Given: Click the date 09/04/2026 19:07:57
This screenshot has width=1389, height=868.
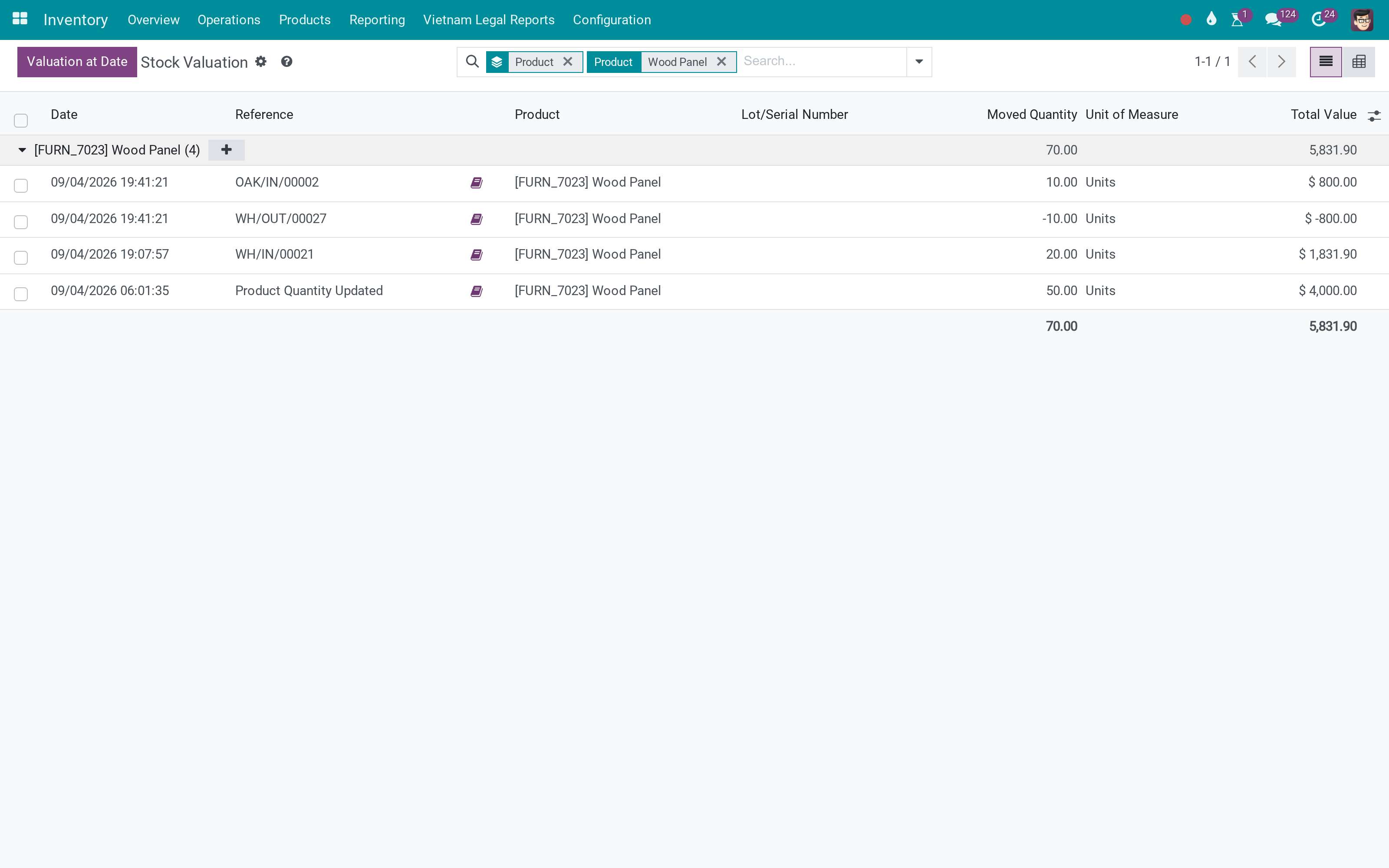Looking at the screenshot, I should point(110,254).
